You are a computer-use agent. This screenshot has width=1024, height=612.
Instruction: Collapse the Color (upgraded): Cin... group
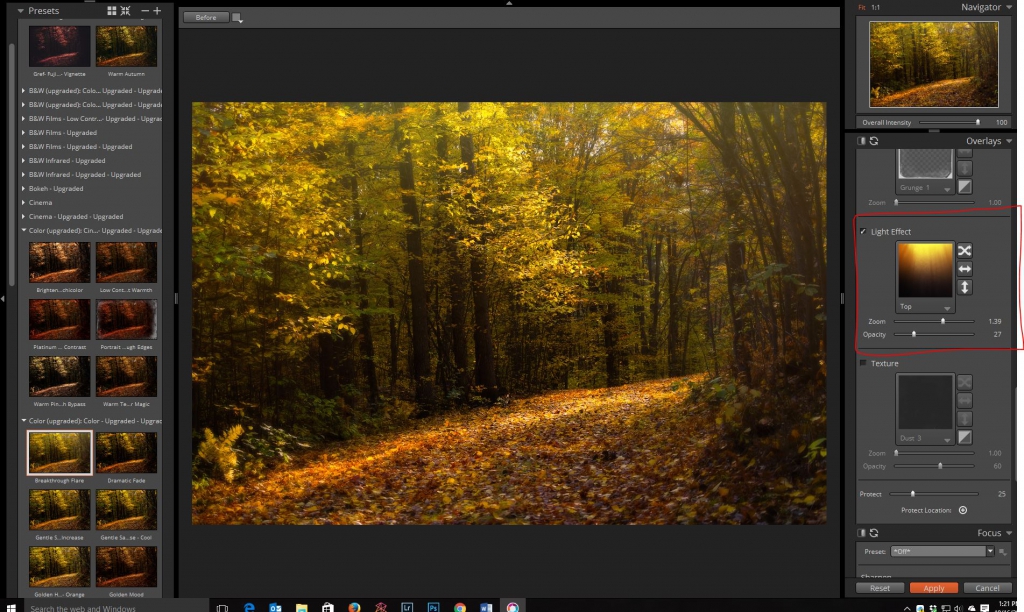[24, 231]
